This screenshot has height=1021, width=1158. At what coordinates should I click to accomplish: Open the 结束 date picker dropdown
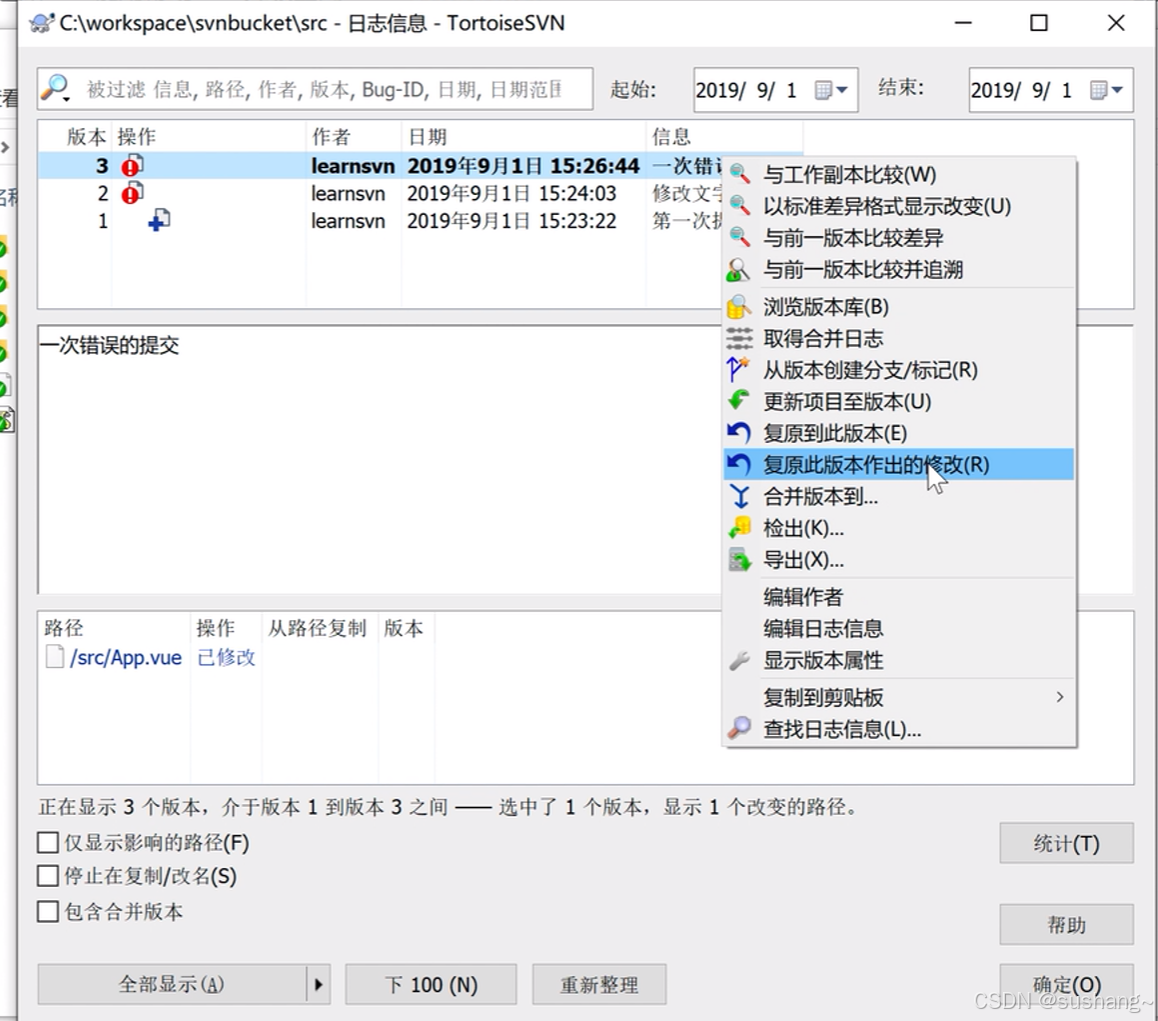coord(1107,90)
